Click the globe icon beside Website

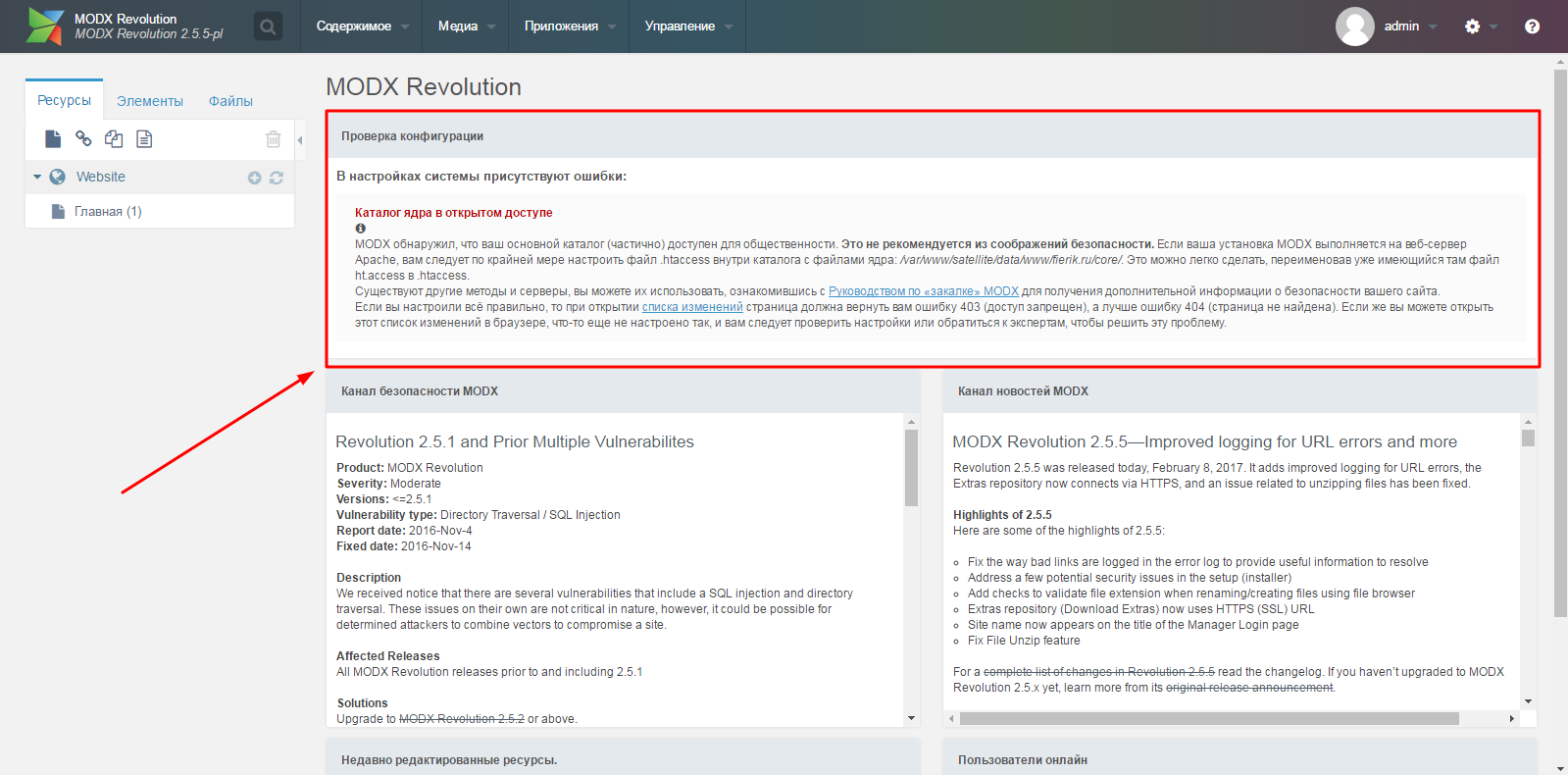(x=58, y=177)
